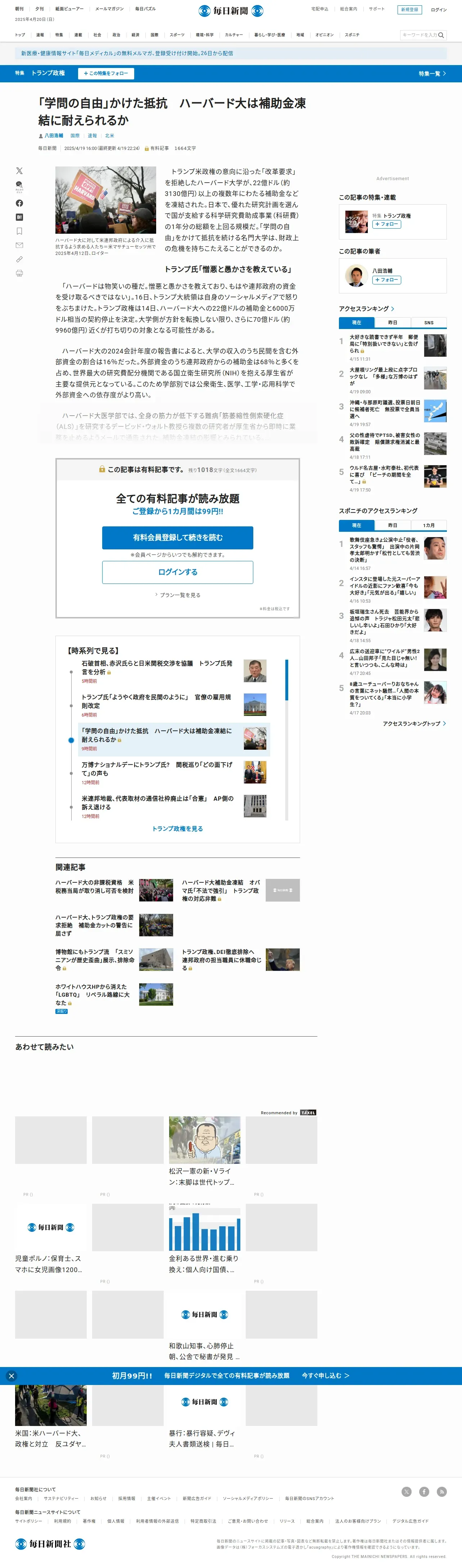462x1568 pixels.
Task: Open 政治 in the main navigation
Action: [x=117, y=35]
